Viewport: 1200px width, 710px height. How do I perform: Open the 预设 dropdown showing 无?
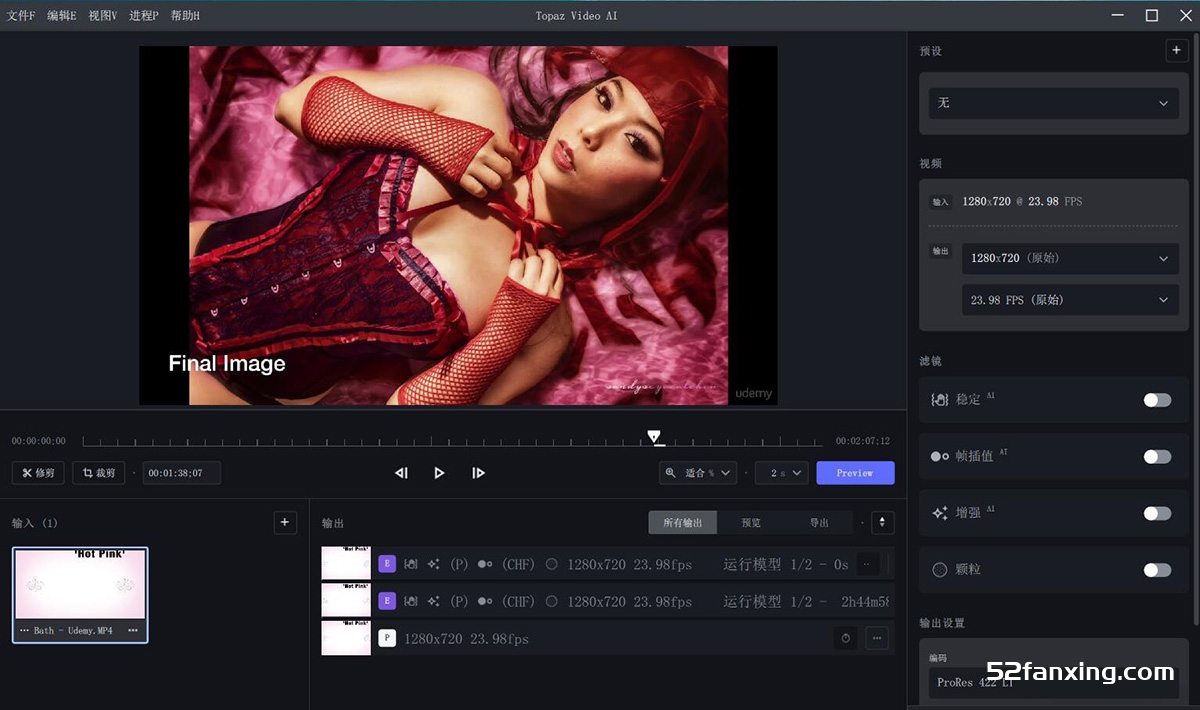click(x=1054, y=103)
